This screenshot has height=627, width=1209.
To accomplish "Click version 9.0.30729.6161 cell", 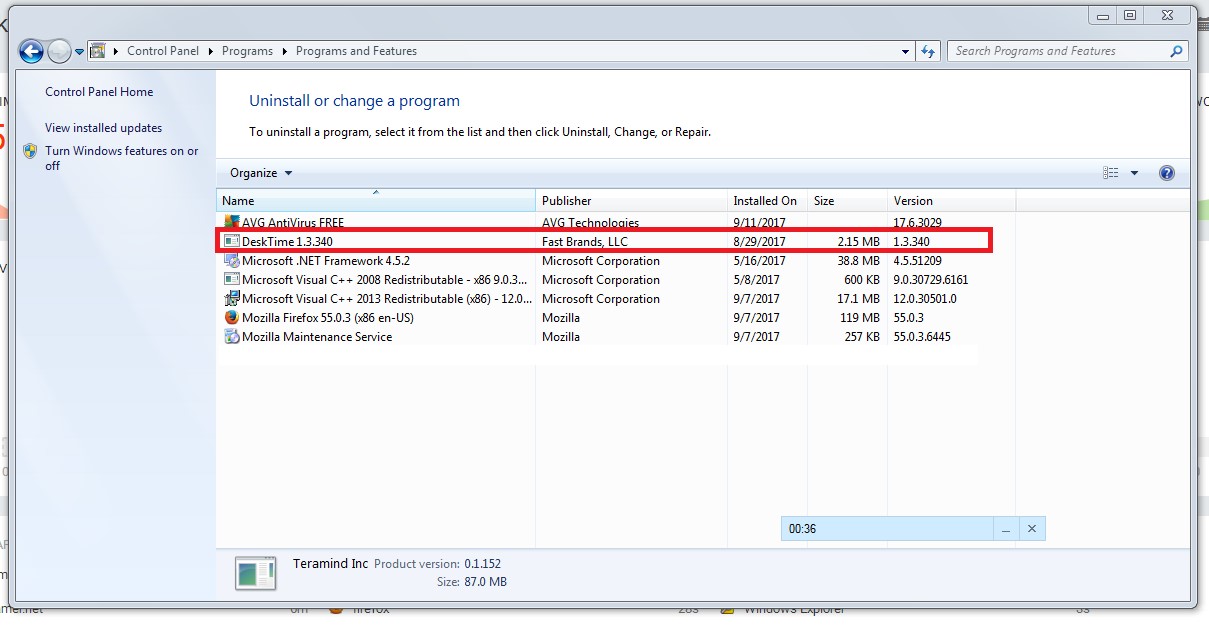I will [931, 280].
